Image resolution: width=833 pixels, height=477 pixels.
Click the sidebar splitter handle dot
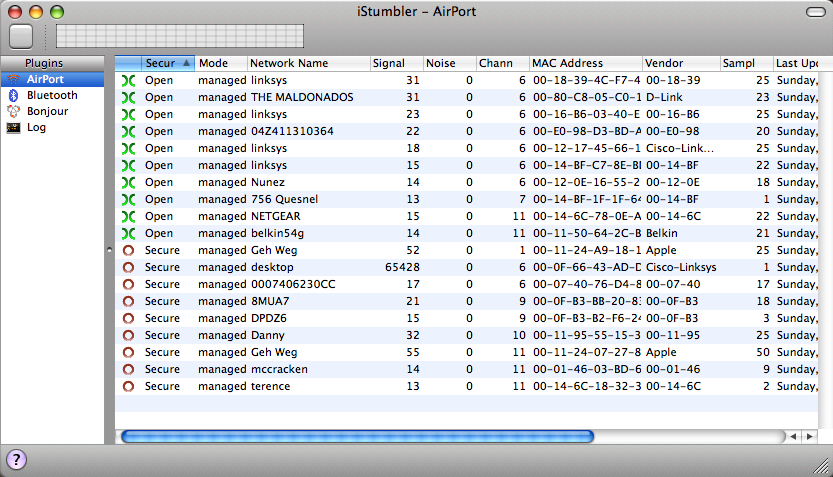[x=109, y=250]
